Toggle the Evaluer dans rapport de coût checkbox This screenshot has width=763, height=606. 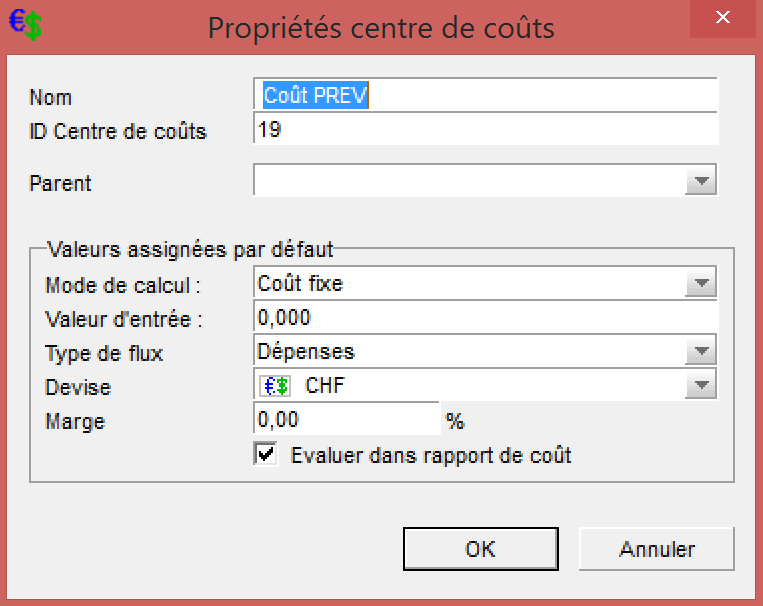267,455
